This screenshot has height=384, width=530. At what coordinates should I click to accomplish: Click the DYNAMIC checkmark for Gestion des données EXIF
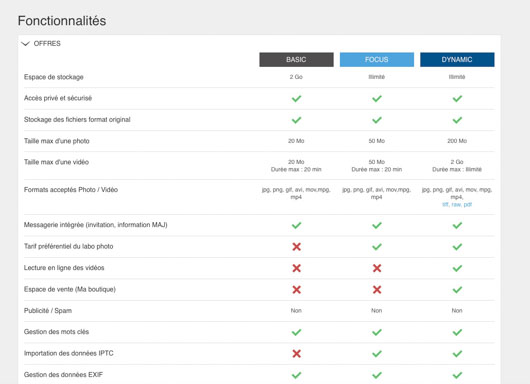click(457, 375)
